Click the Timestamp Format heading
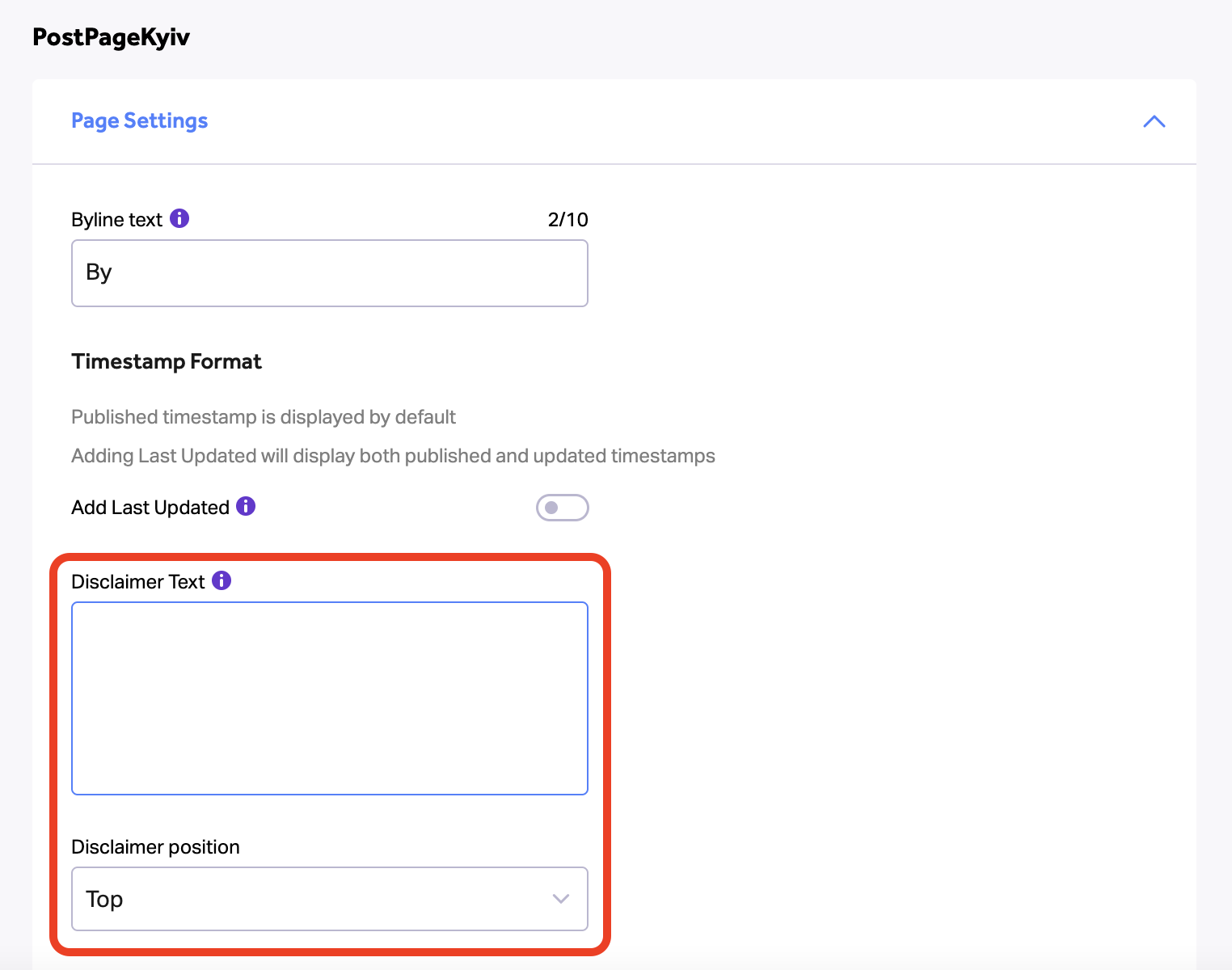1232x970 pixels. (167, 361)
